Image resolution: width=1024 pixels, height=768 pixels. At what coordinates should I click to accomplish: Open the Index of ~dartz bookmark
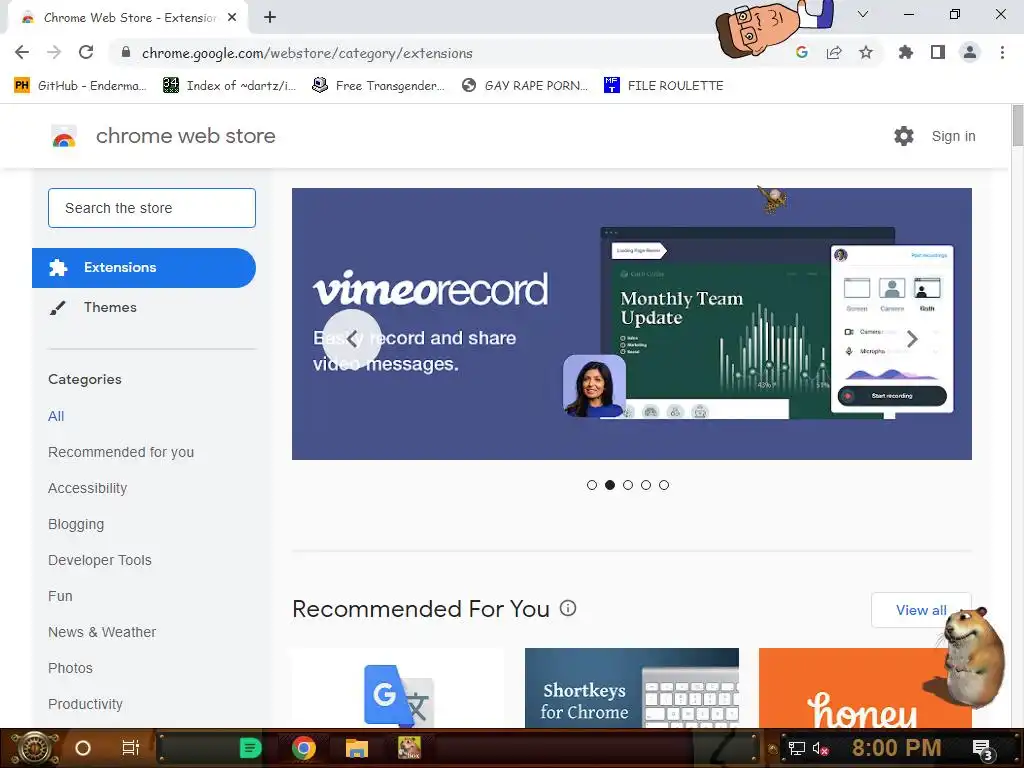tap(230, 86)
